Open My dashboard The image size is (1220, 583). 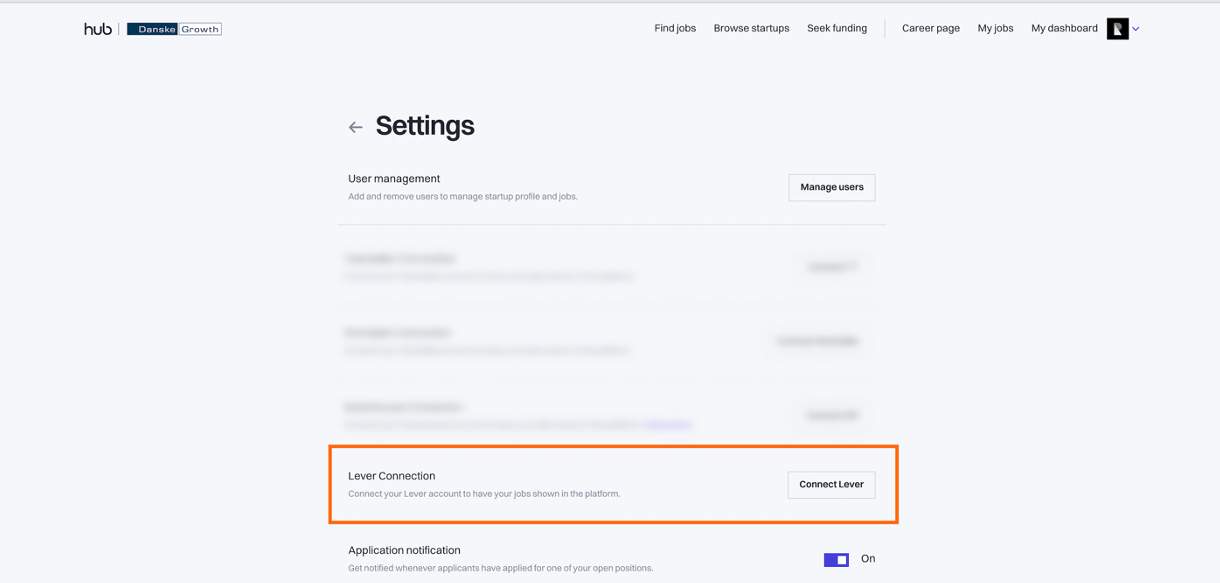[1063, 28]
